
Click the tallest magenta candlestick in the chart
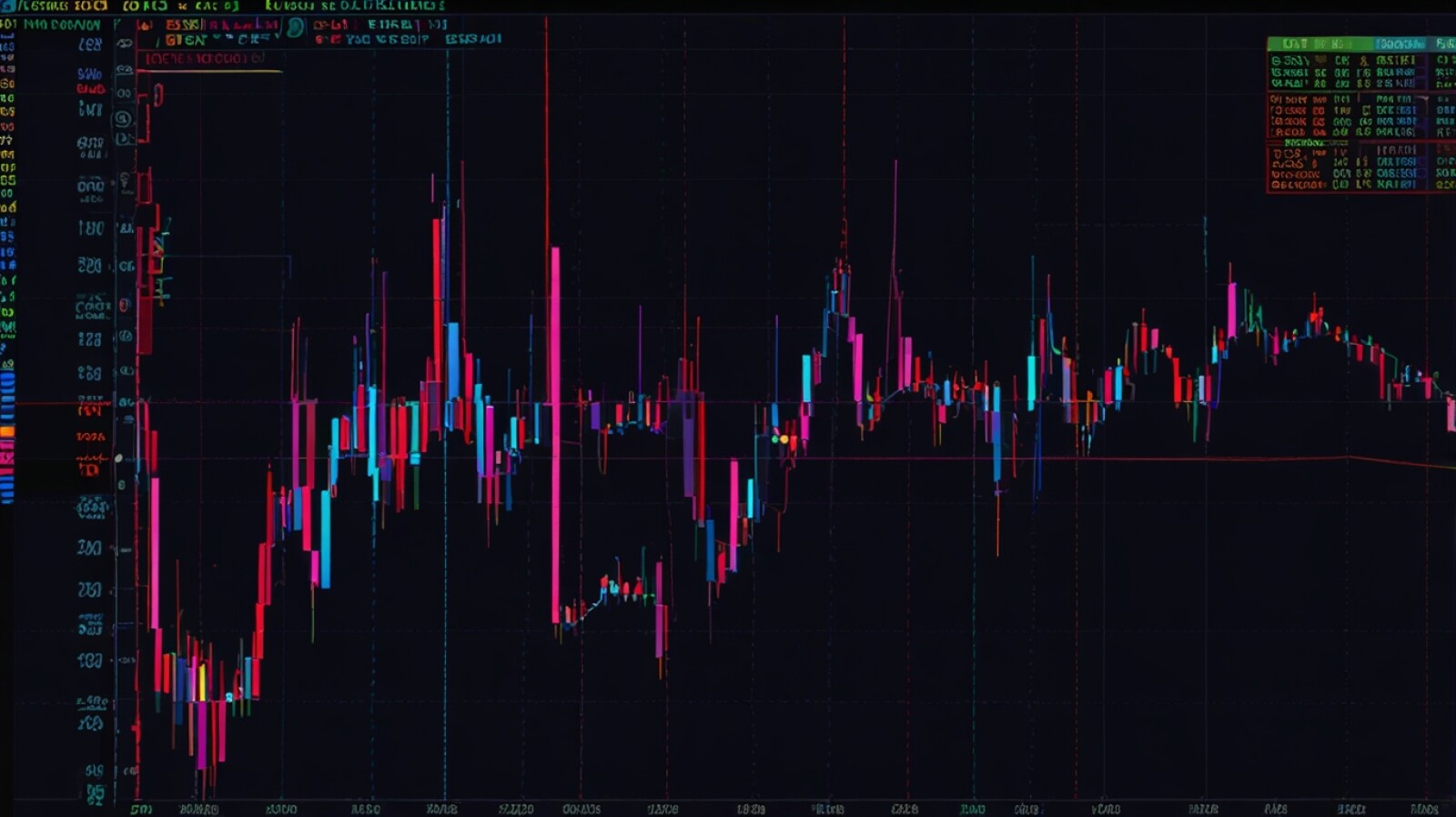point(555,435)
